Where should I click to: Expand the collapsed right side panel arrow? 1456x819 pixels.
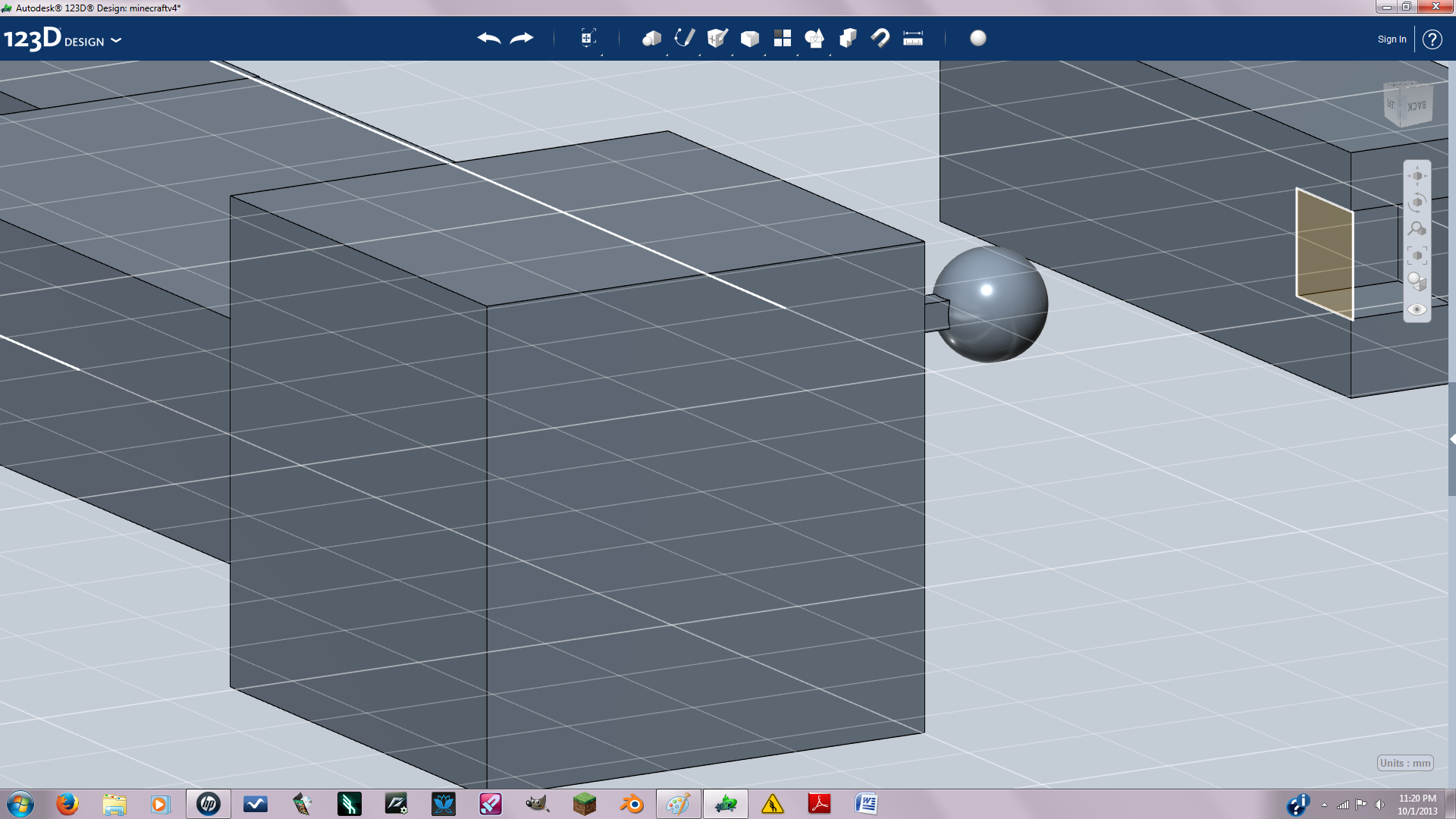tap(1452, 438)
